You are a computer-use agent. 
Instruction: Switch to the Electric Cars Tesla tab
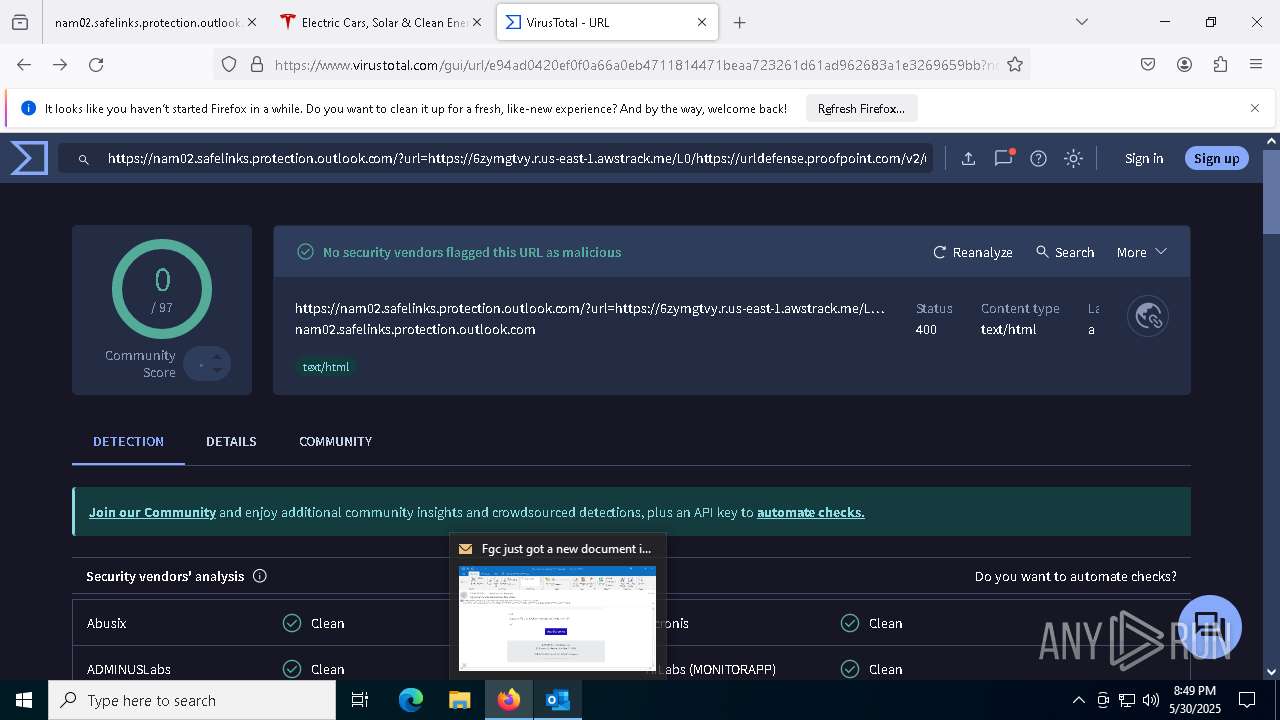[x=382, y=22]
